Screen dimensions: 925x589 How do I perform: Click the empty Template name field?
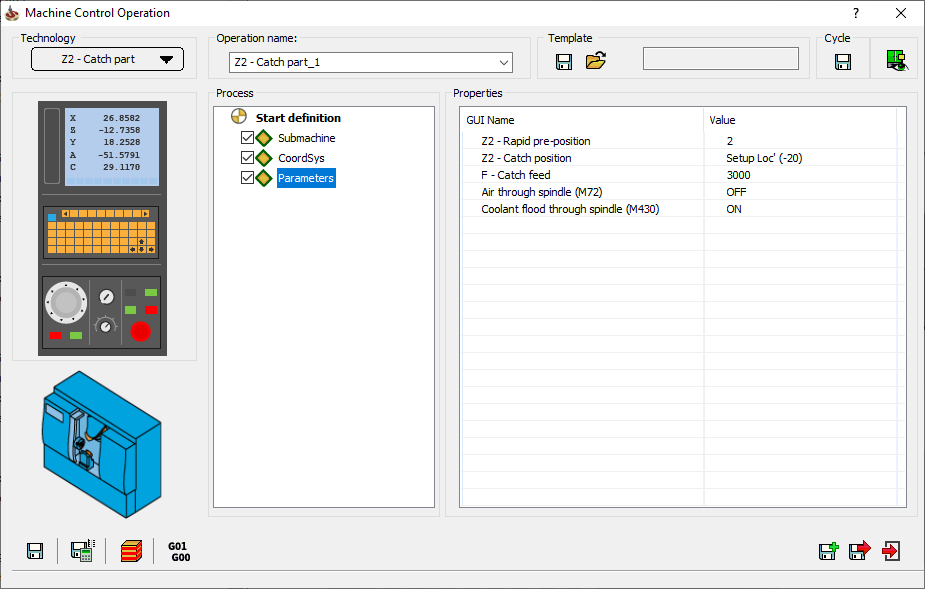click(x=720, y=59)
